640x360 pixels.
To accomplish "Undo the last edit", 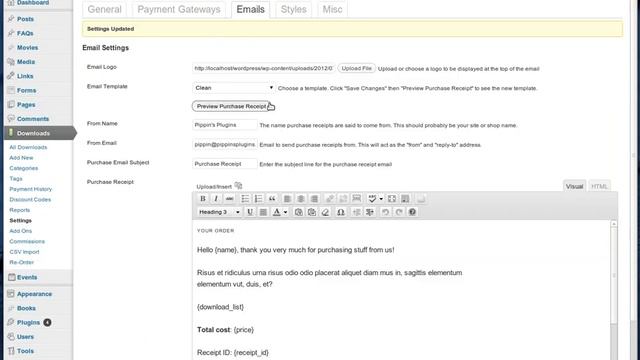I will pos(385,212).
